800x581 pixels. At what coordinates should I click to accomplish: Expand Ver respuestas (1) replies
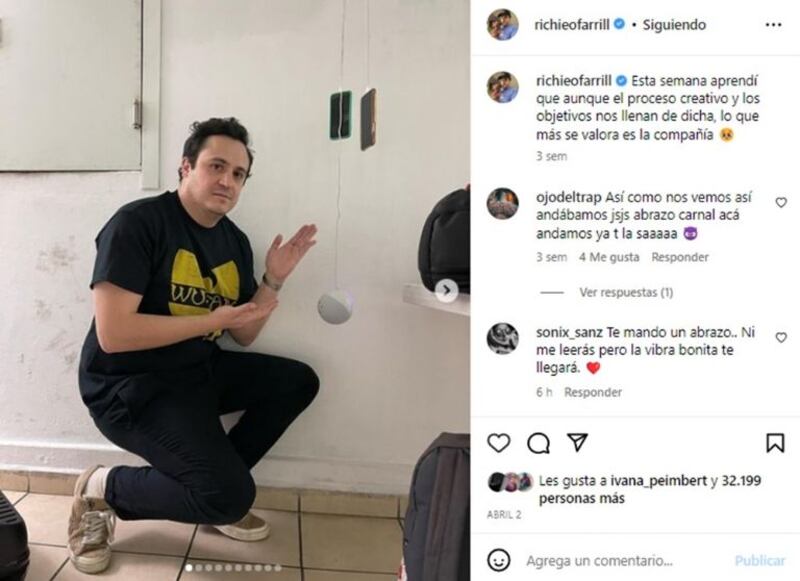coord(626,292)
